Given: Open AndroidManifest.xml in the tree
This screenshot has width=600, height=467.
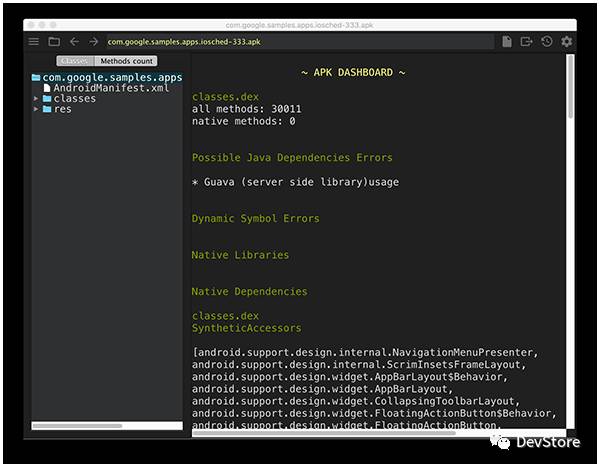Looking at the screenshot, I should click(111, 88).
